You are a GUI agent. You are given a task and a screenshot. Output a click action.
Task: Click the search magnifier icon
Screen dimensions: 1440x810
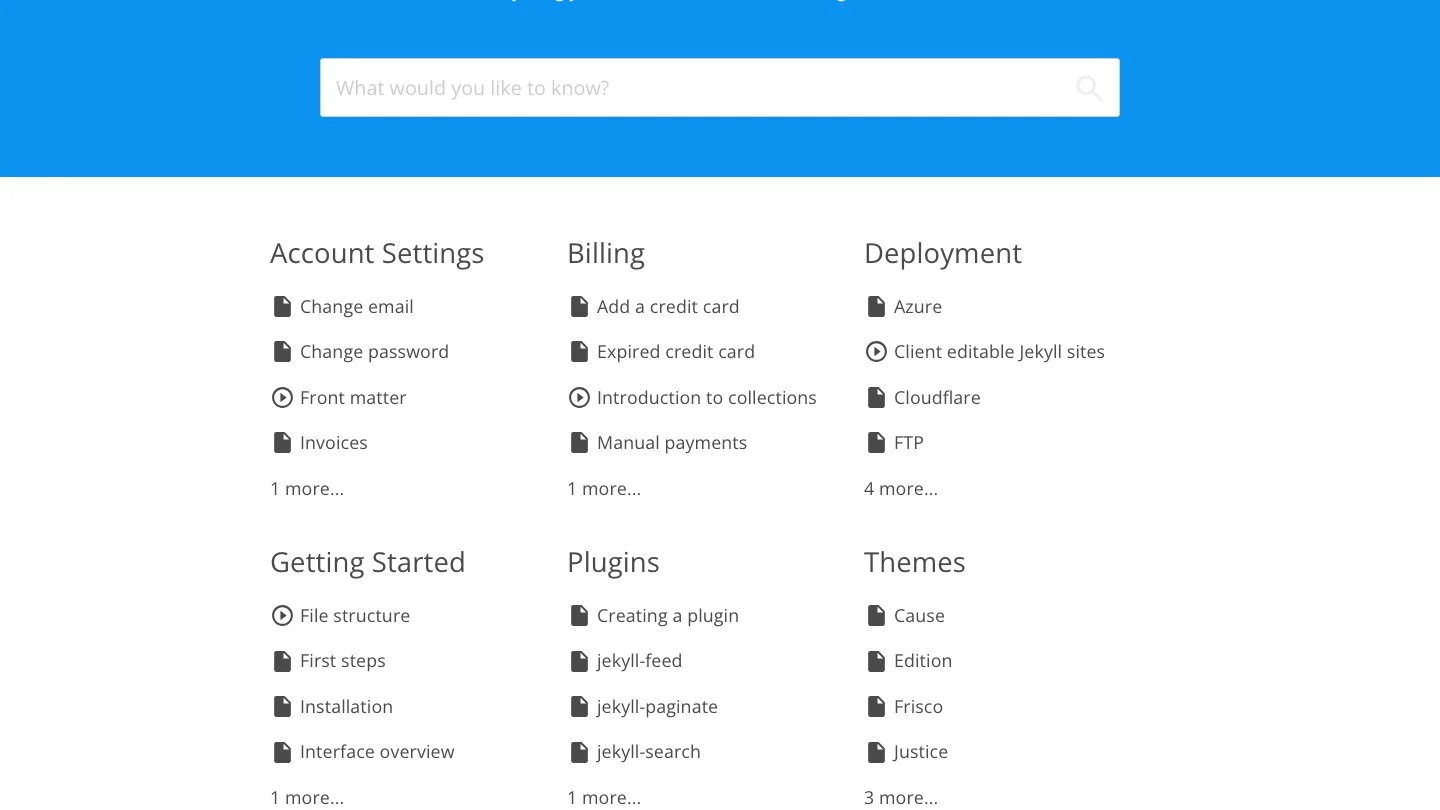tap(1089, 88)
